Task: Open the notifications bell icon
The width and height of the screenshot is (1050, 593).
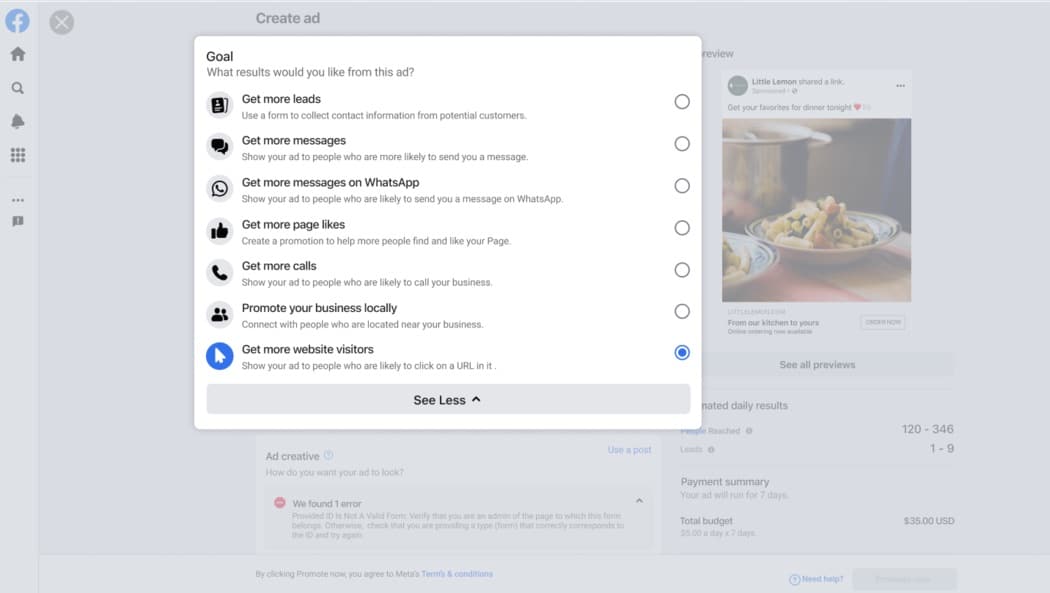Action: coord(18,121)
